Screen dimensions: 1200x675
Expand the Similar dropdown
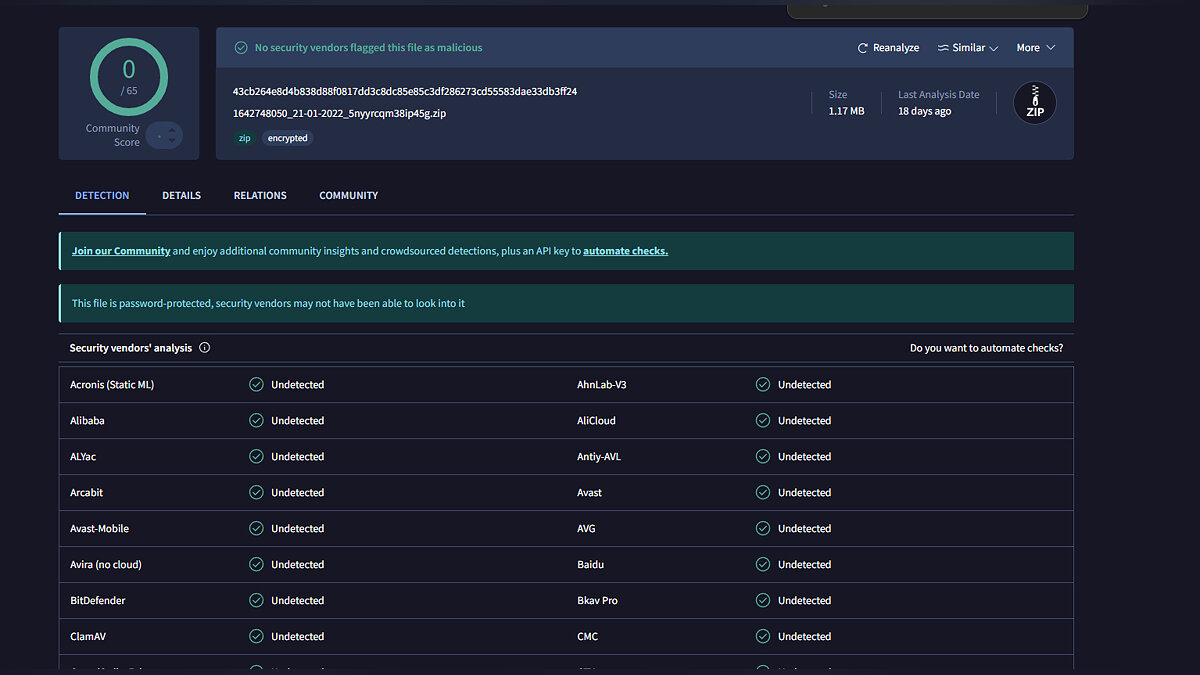click(x=968, y=48)
